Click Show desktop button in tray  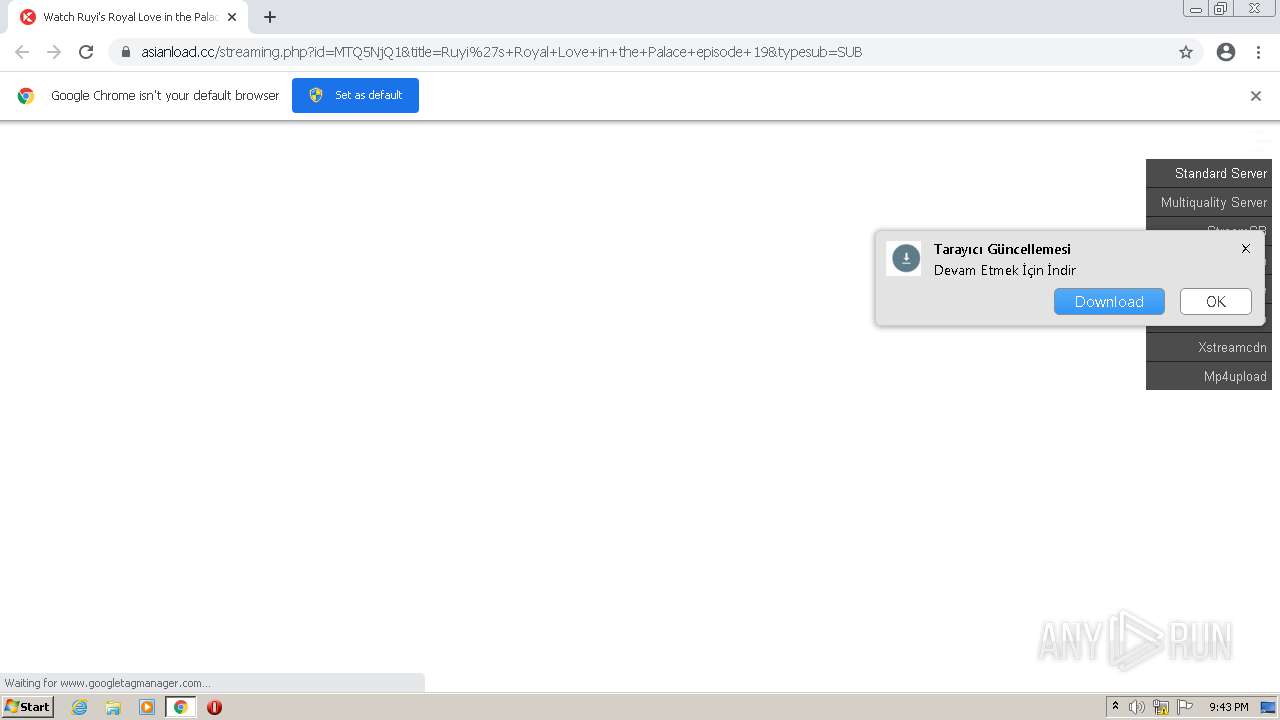tap(1268, 707)
